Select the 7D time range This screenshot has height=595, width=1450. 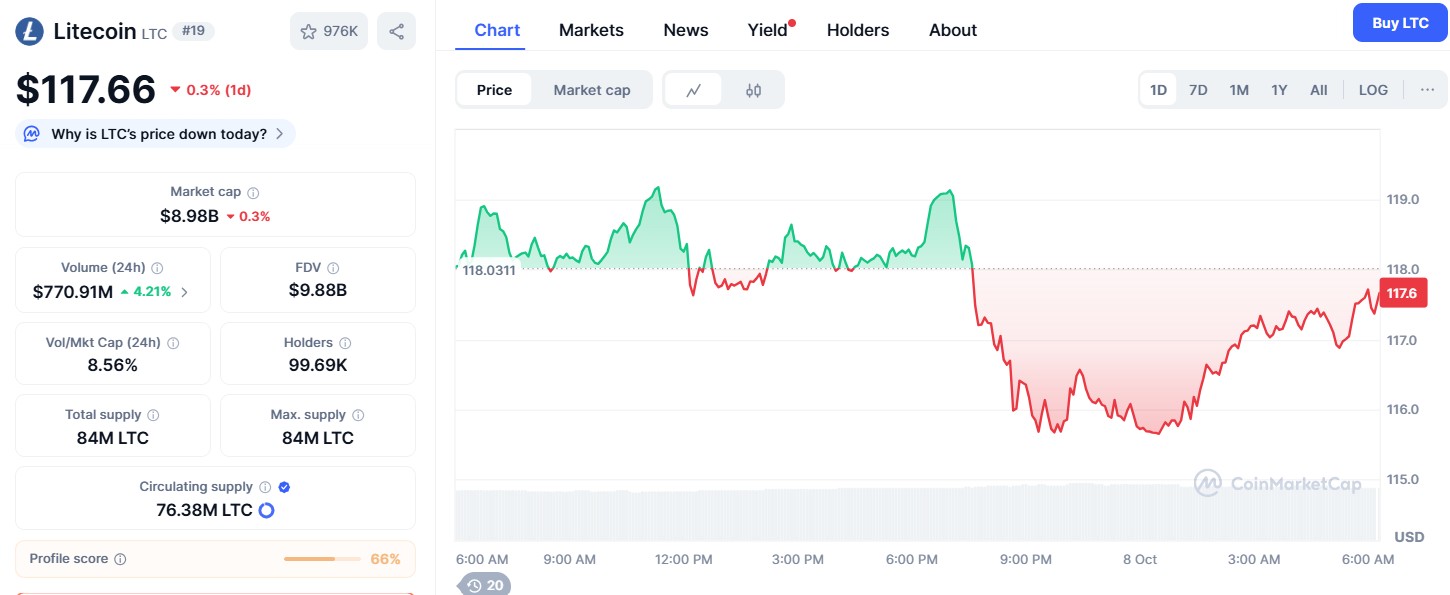coord(1198,90)
